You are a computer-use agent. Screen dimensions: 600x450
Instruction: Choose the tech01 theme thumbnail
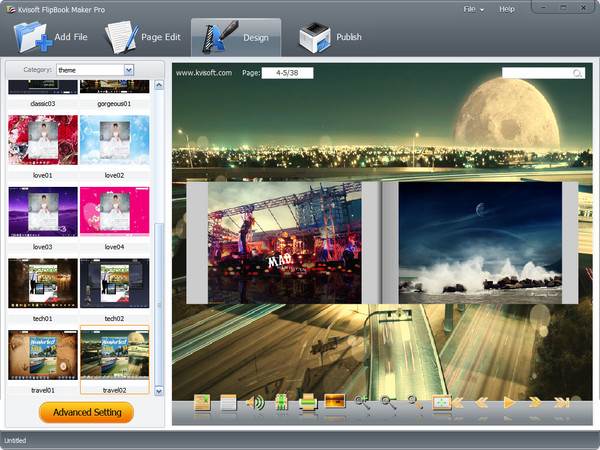click(x=43, y=283)
